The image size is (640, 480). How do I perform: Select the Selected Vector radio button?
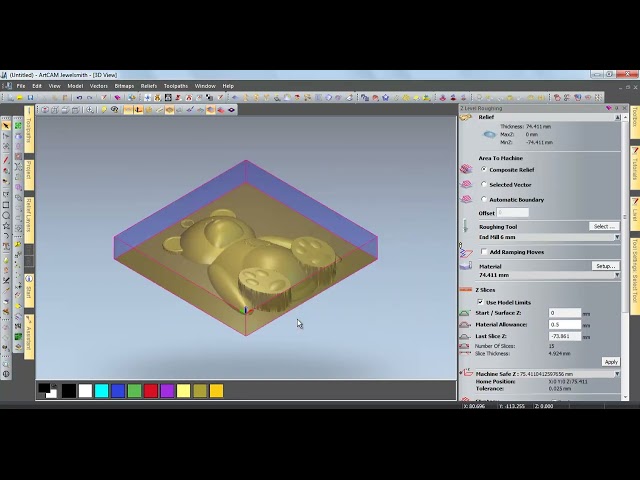coord(484,184)
